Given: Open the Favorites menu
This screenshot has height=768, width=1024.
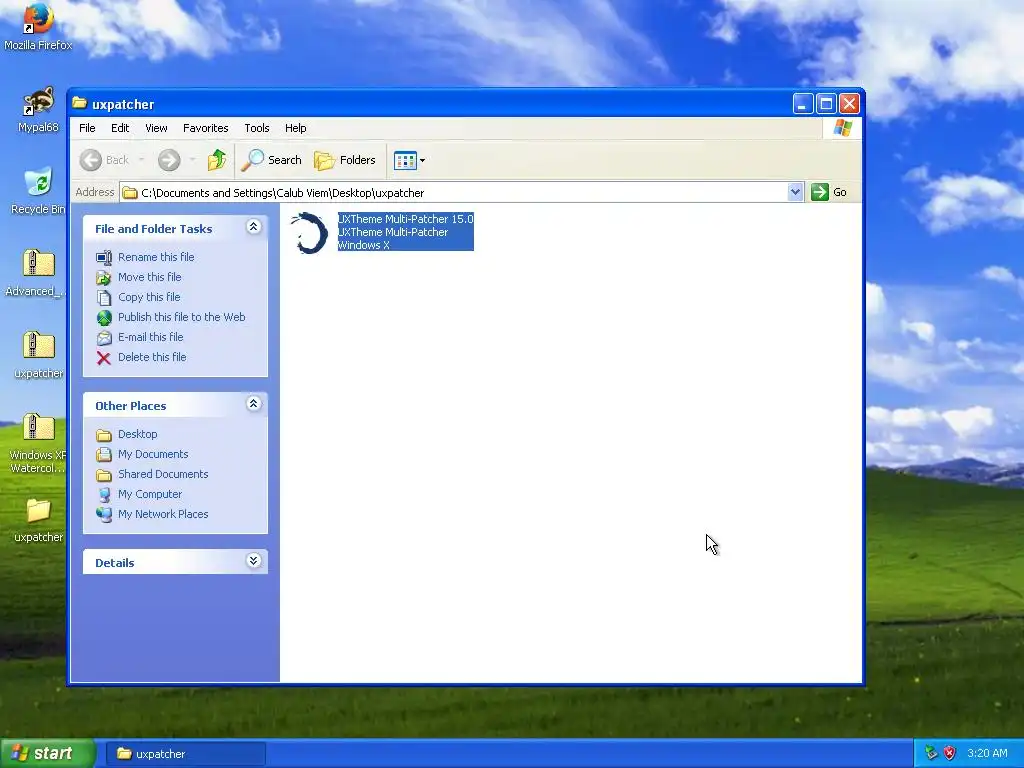Looking at the screenshot, I should 206,128.
